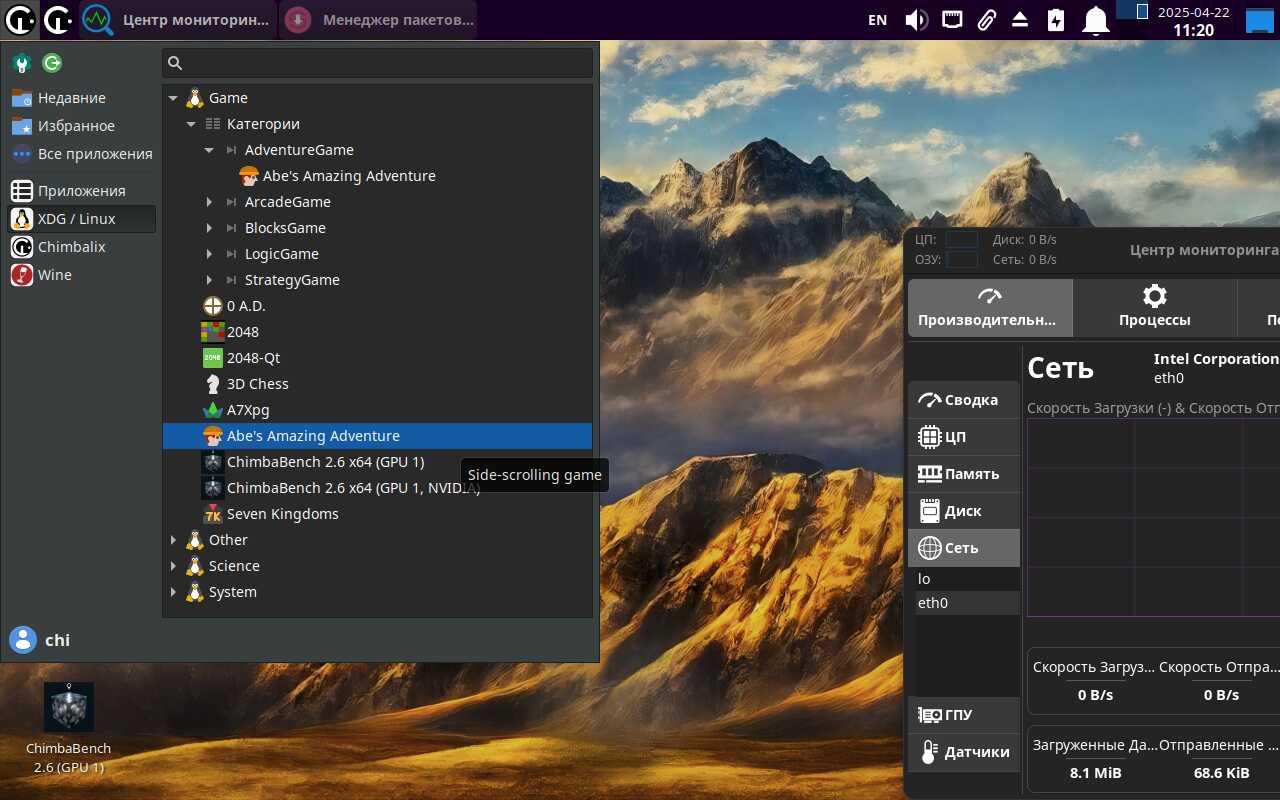The width and height of the screenshot is (1280, 800).
Task: Click the Intel Corporation device name
Action: pos(1216,359)
